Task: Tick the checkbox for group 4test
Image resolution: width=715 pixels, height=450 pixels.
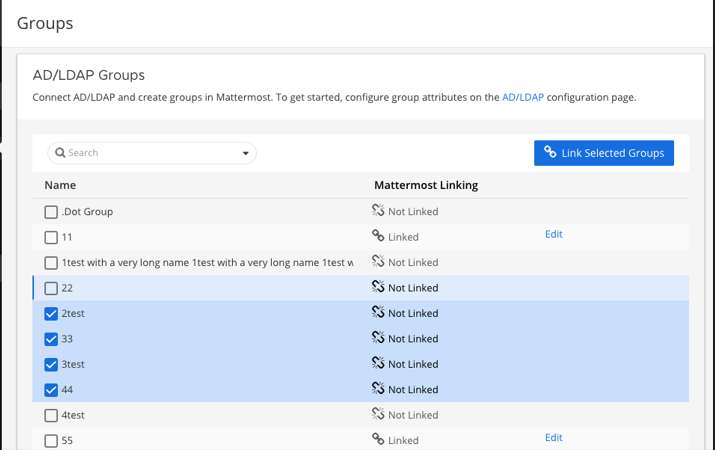Action: 51,415
